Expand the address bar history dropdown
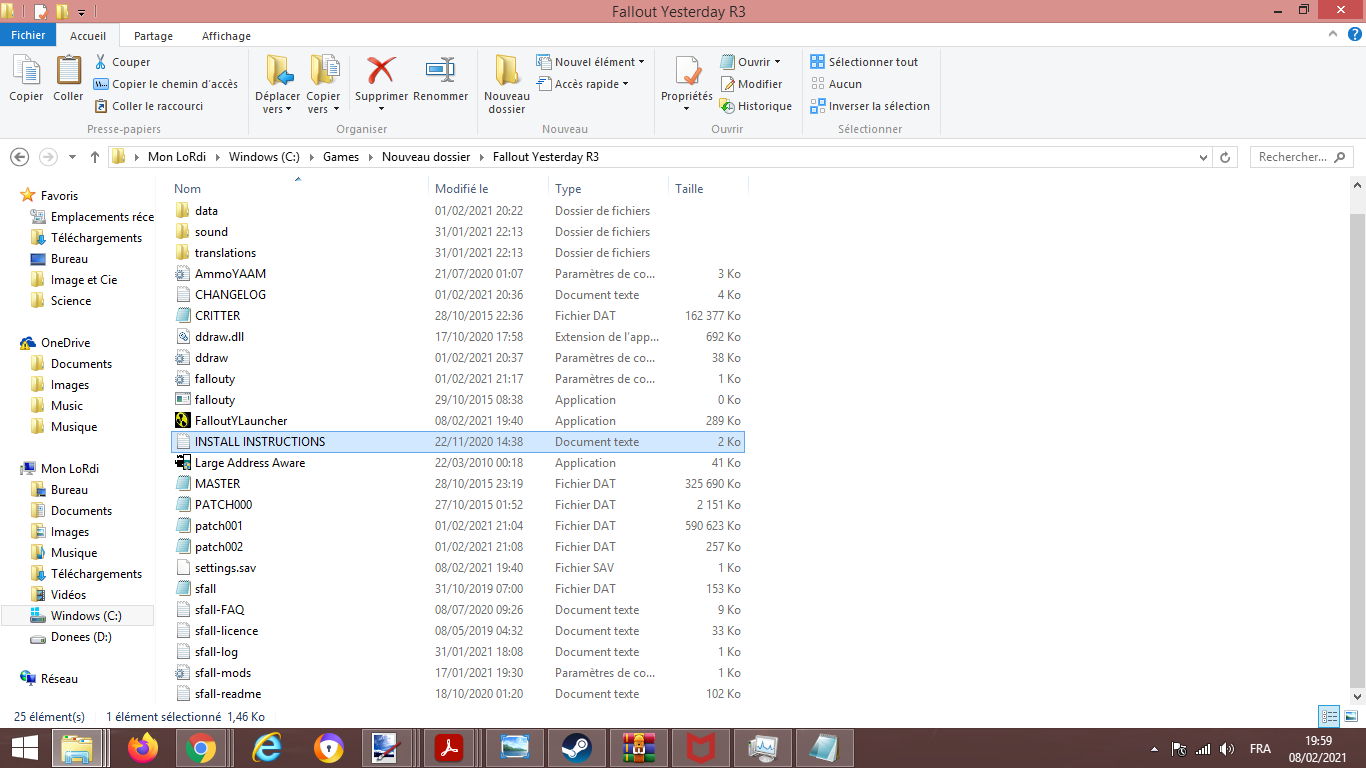This screenshot has width=1366, height=768. pos(1203,157)
